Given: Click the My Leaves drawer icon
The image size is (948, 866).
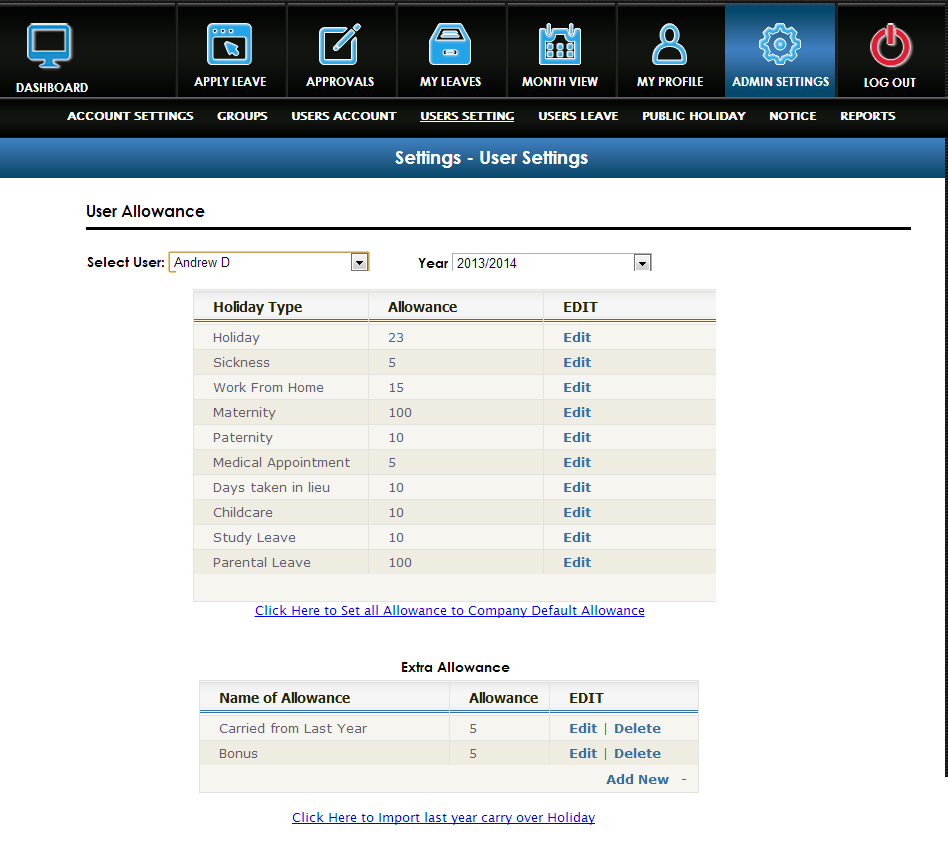Looking at the screenshot, I should tap(450, 44).
